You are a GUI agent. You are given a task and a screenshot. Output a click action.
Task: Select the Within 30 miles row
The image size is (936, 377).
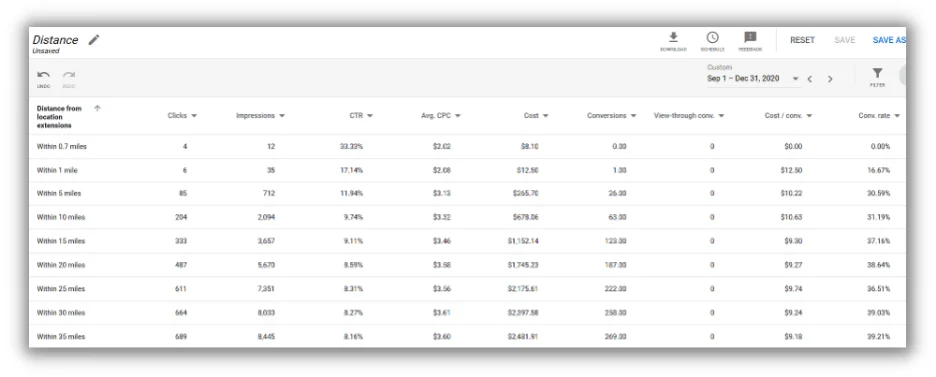point(467,313)
